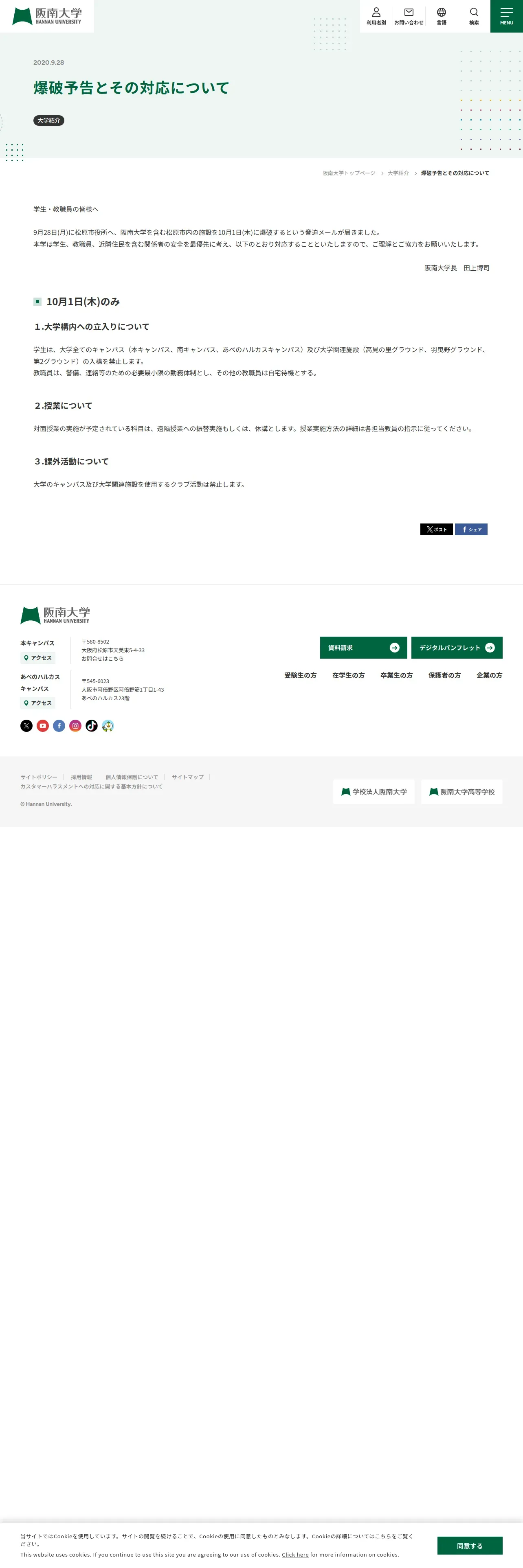Open the サイトポリシー link
523x1568 pixels.
pos(39,777)
